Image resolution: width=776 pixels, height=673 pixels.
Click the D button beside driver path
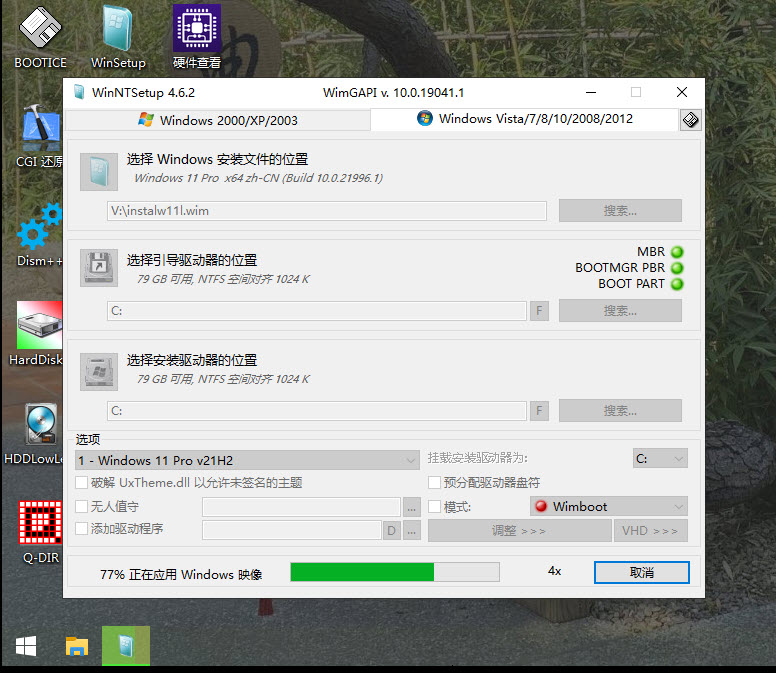pos(391,530)
